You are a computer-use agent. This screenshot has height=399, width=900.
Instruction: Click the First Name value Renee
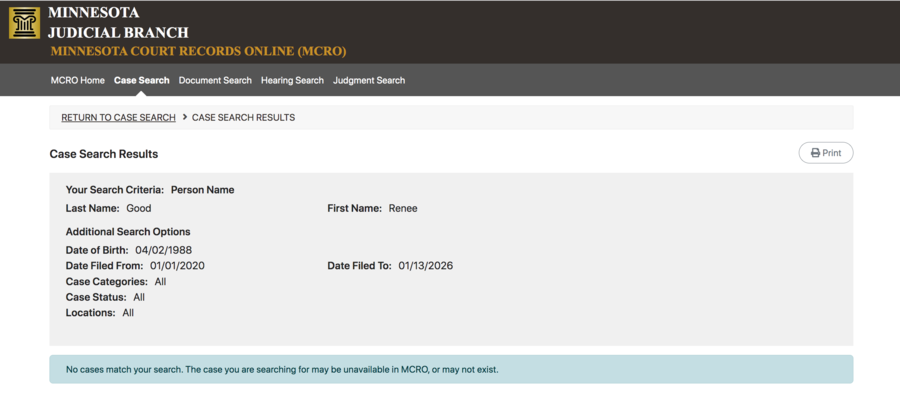click(403, 208)
